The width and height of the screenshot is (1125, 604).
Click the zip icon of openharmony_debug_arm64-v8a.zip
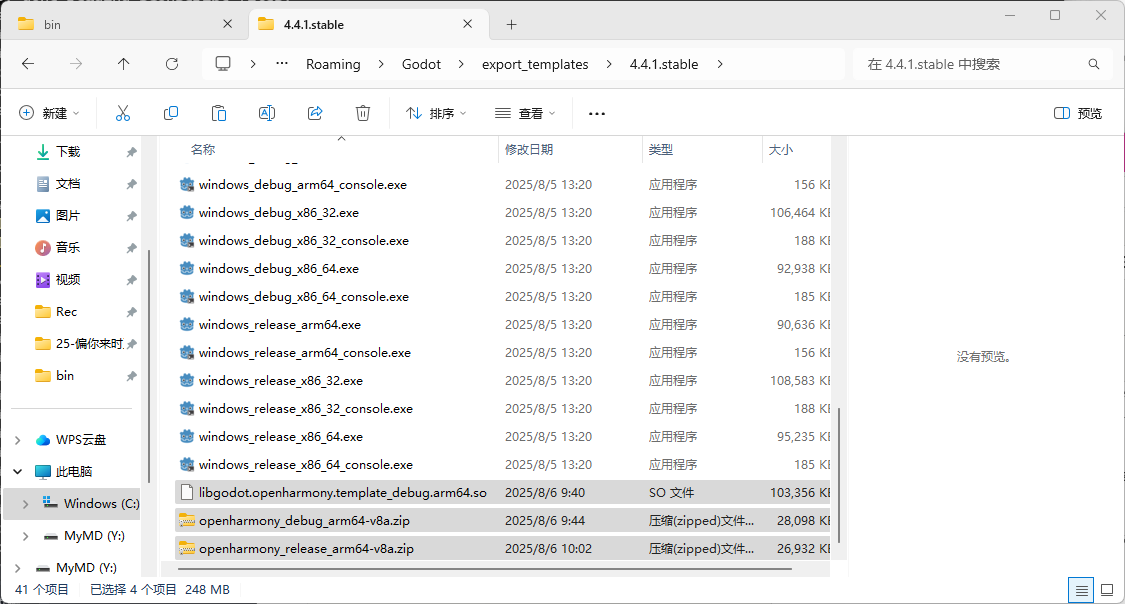click(x=187, y=520)
